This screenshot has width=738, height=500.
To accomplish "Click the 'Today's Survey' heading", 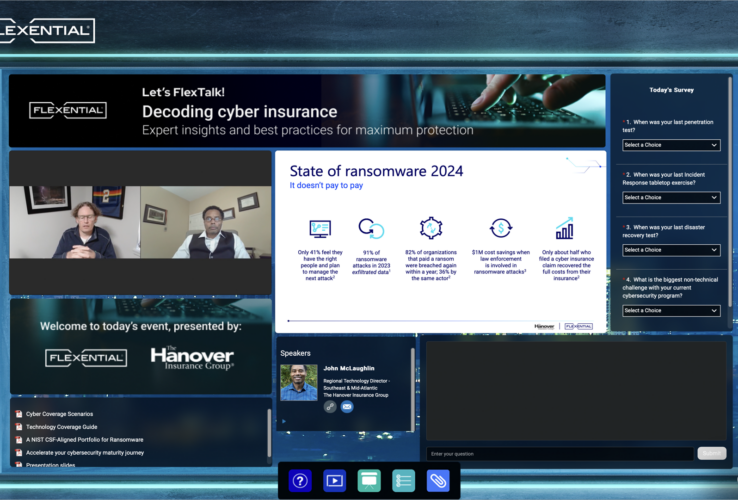I will pos(671,90).
